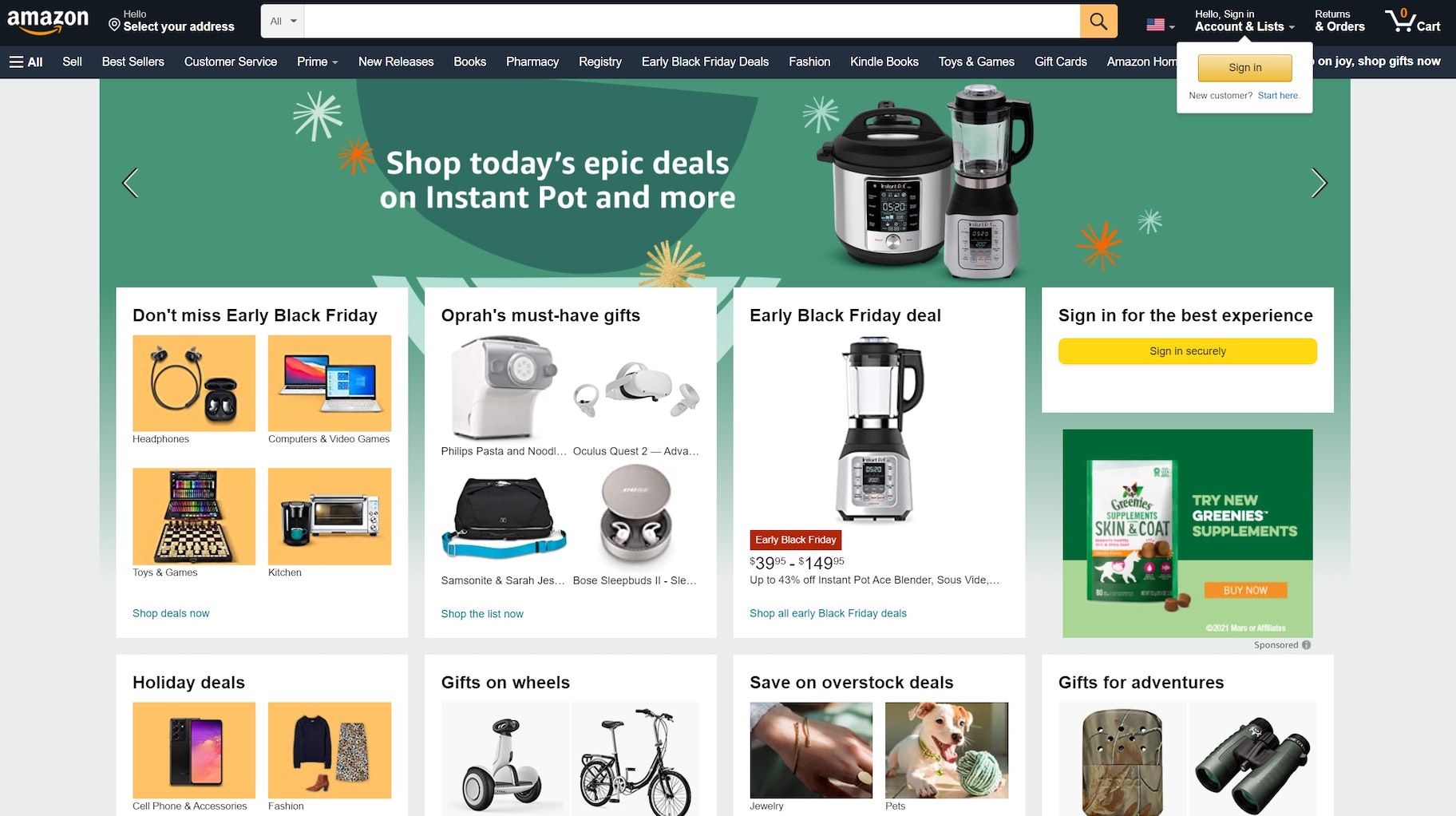Open the US flag language dropdown
Screen dimensions: 1456x816
(1160, 25)
